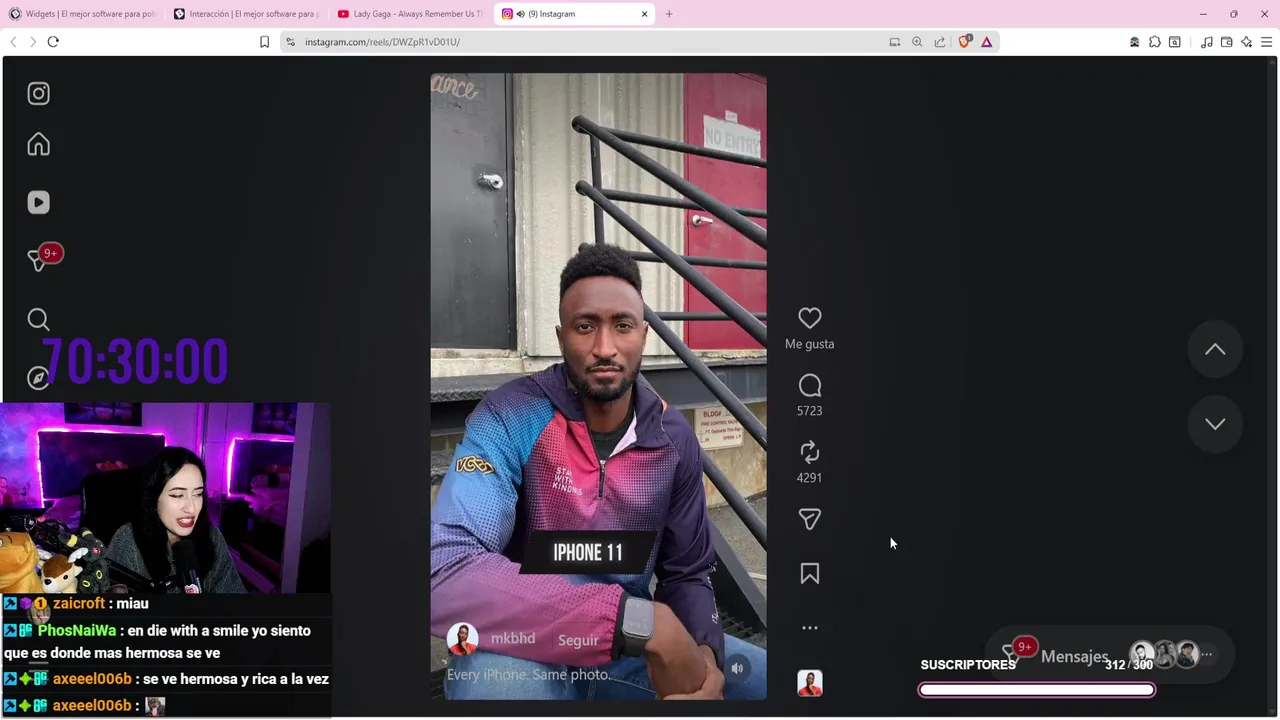Image resolution: width=1280 pixels, height=720 pixels.
Task: Open a new browser tab
Action: [x=669, y=14]
